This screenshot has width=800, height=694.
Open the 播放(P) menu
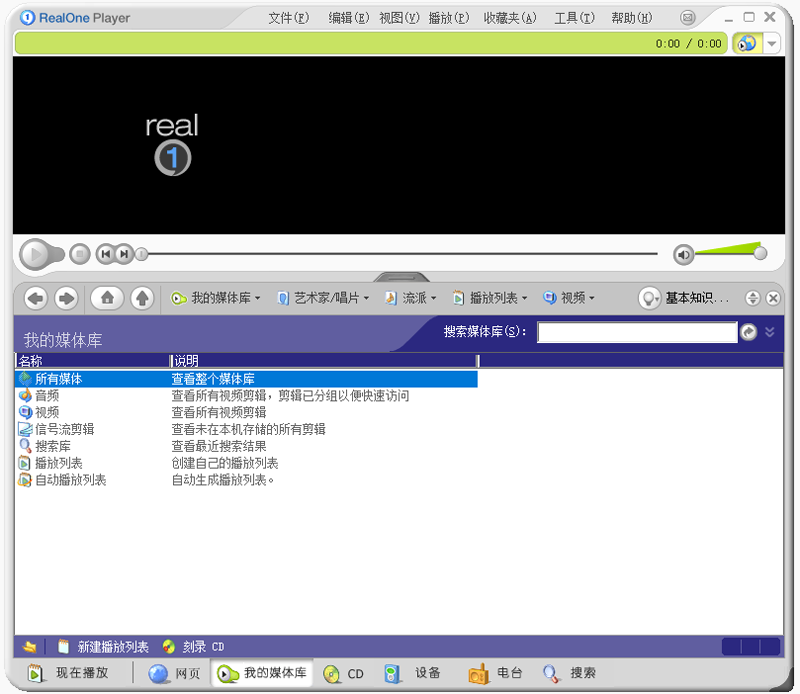click(448, 18)
